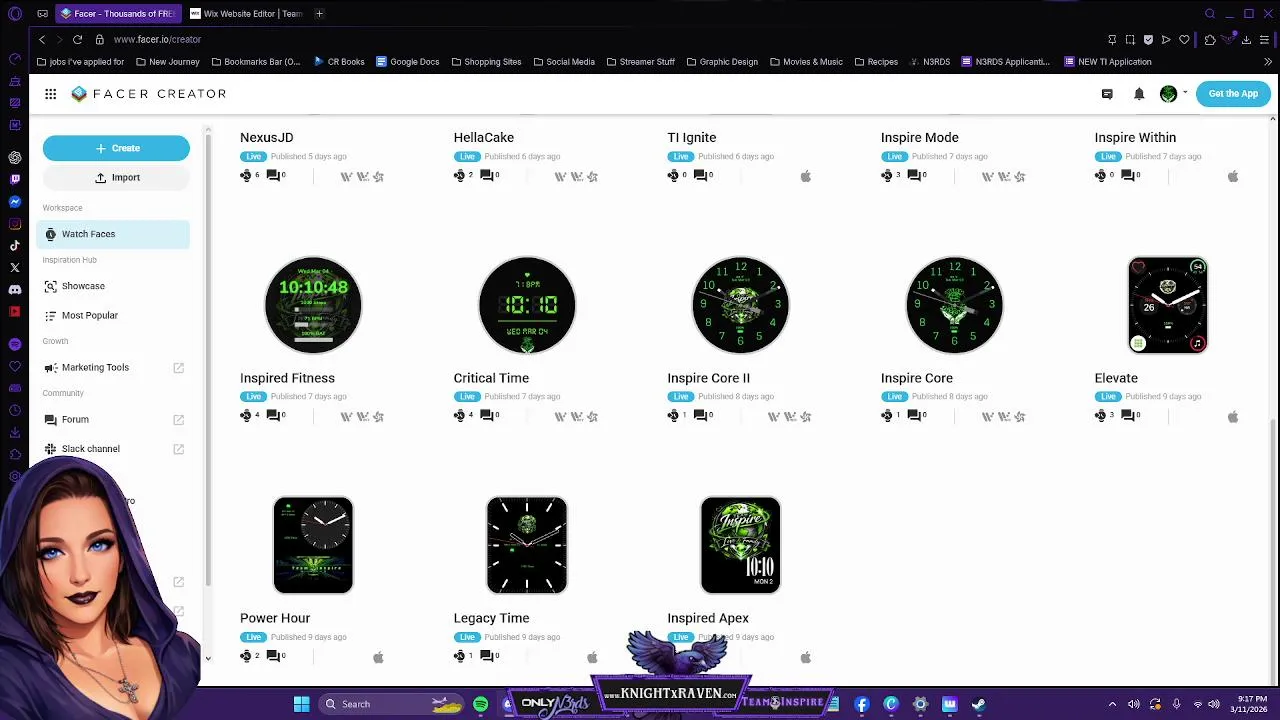
Task: Click the Apple icon under TI Ignite
Action: [x=806, y=176]
